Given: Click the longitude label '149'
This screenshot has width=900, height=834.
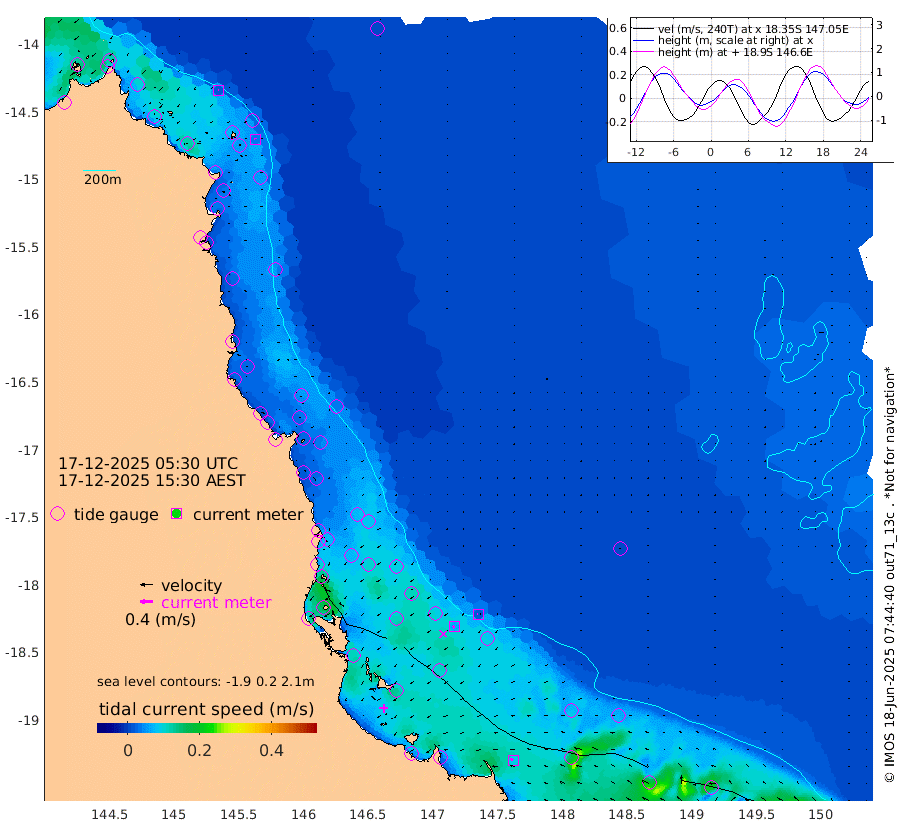Looking at the screenshot, I should 692,814.
